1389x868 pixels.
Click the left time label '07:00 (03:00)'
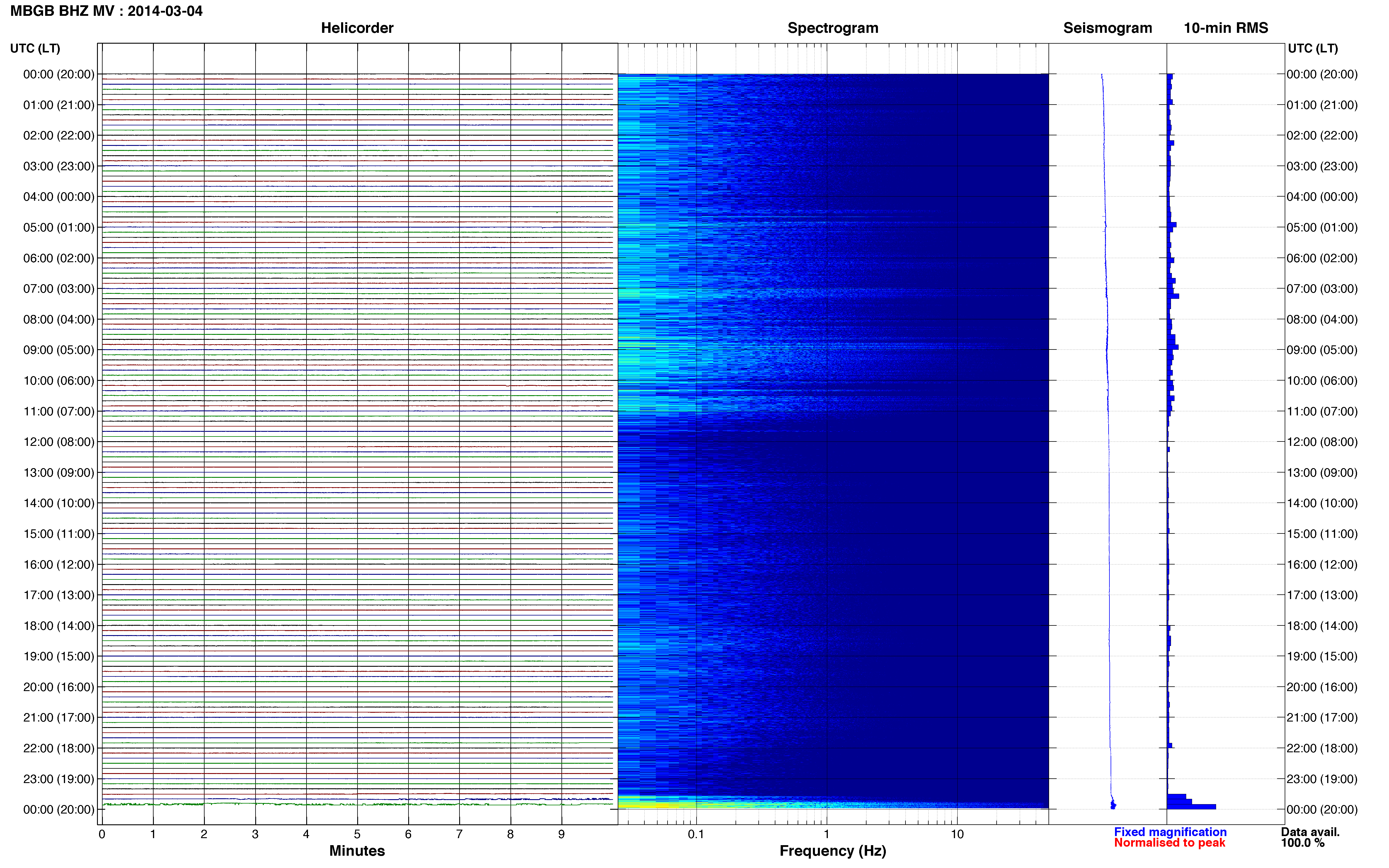point(59,289)
